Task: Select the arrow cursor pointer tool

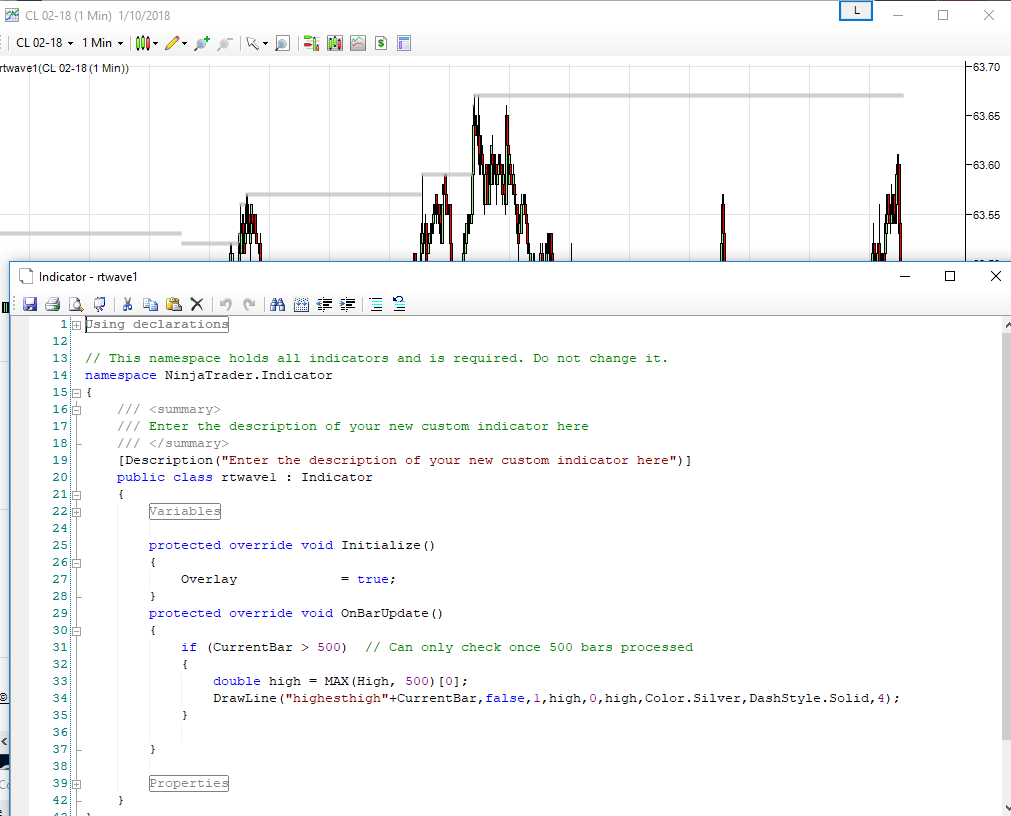Action: [253, 43]
